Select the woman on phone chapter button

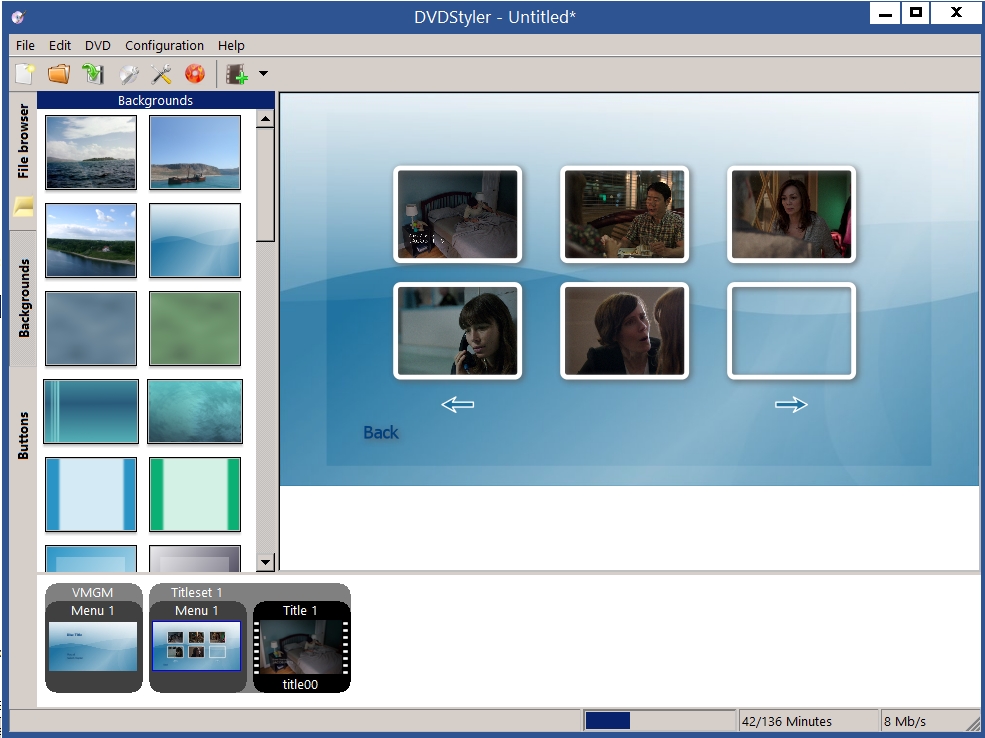(457, 330)
